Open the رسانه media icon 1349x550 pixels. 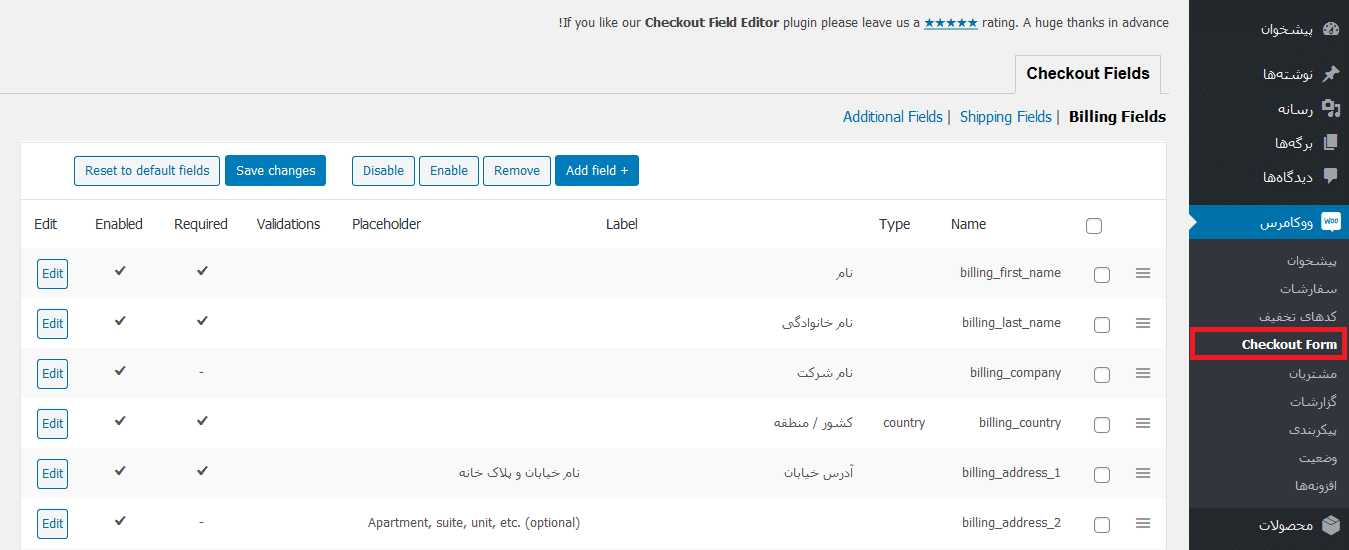click(1330, 108)
